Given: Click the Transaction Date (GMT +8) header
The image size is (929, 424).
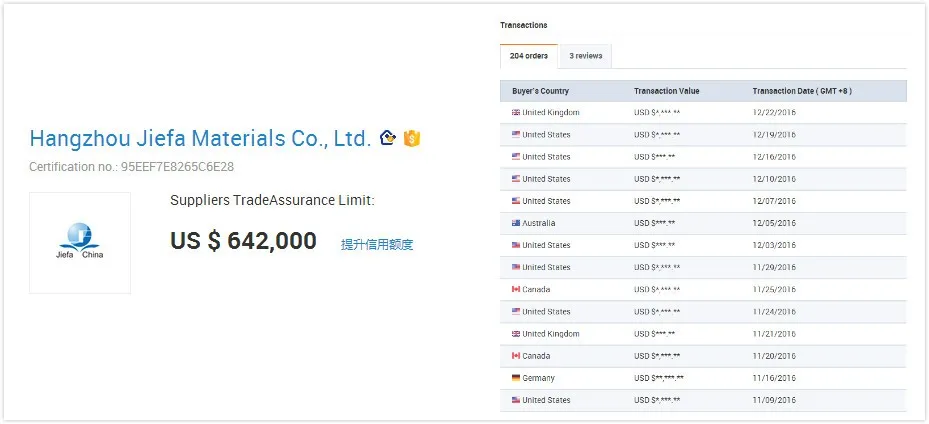Looking at the screenshot, I should tap(802, 91).
